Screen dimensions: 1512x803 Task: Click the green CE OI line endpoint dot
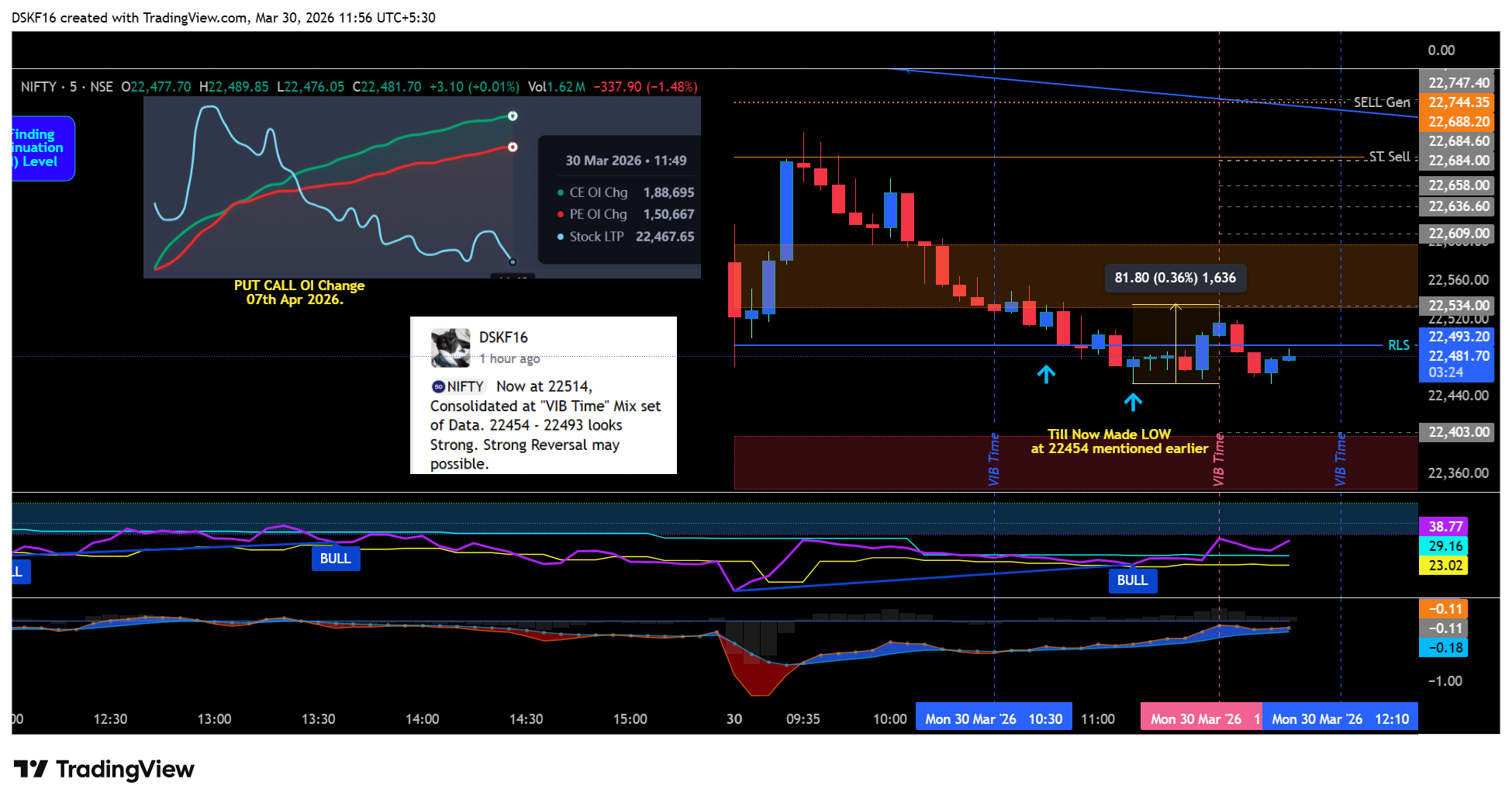click(x=513, y=116)
